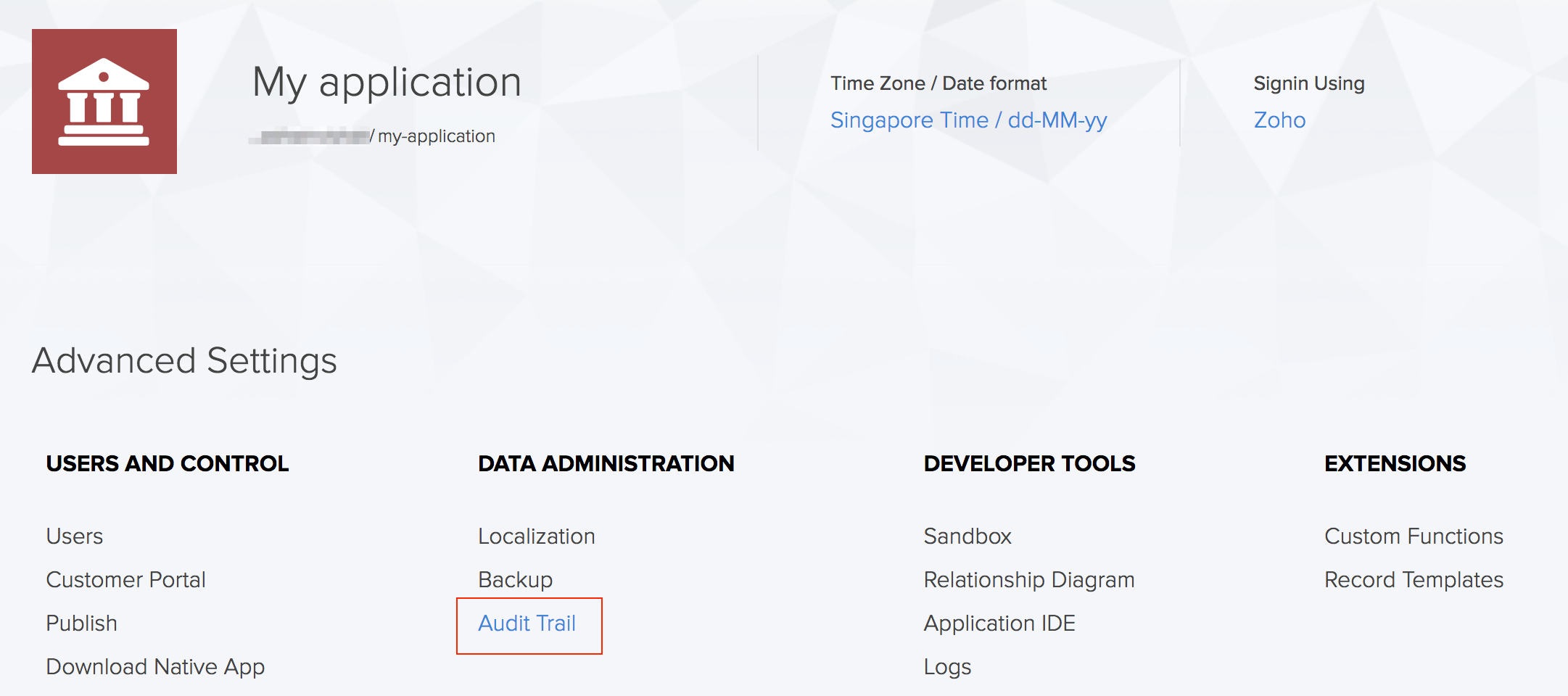Open Application IDE
Image resolution: width=1568 pixels, height=696 pixels.
999,623
